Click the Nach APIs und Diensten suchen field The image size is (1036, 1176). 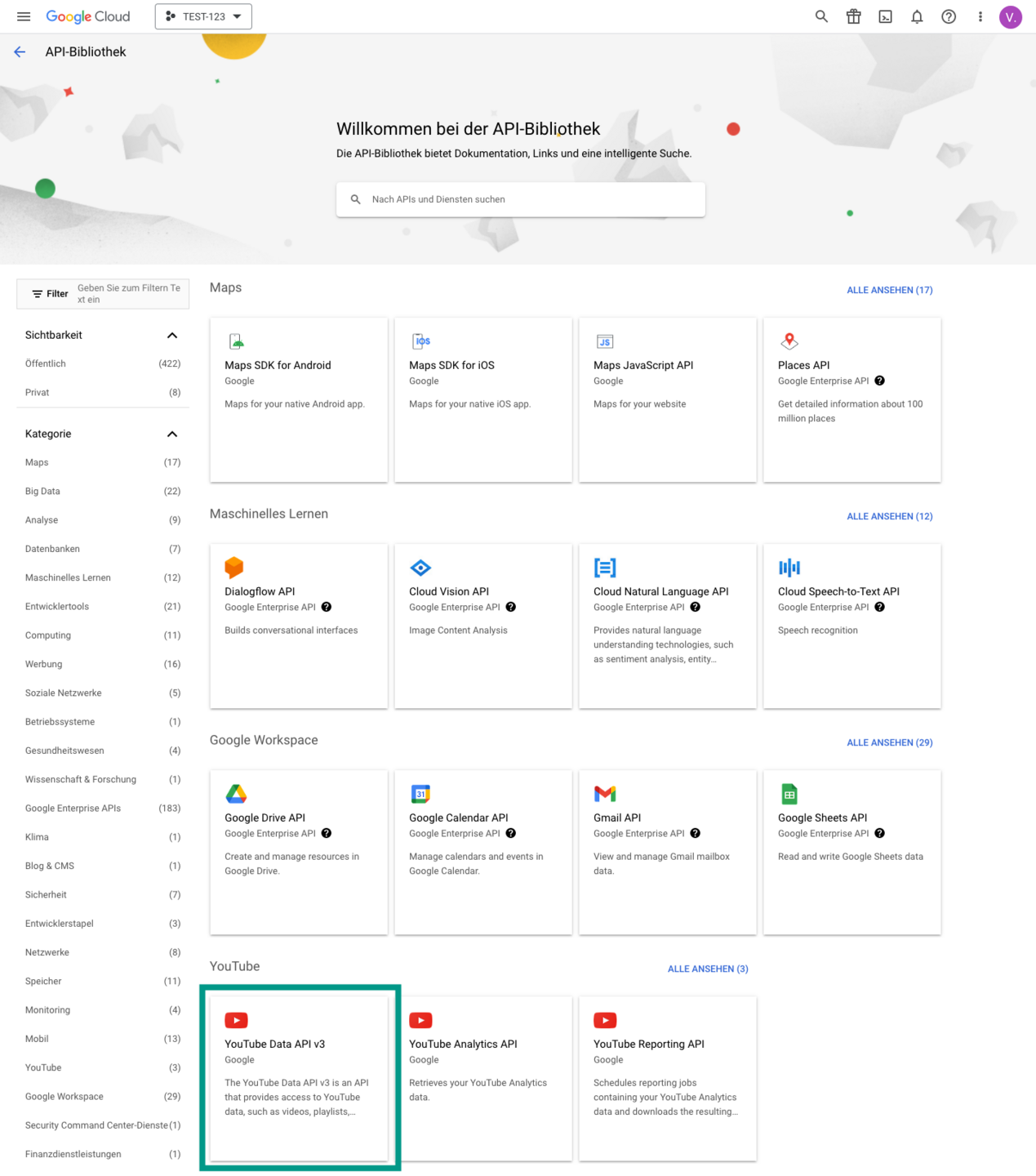(521, 199)
